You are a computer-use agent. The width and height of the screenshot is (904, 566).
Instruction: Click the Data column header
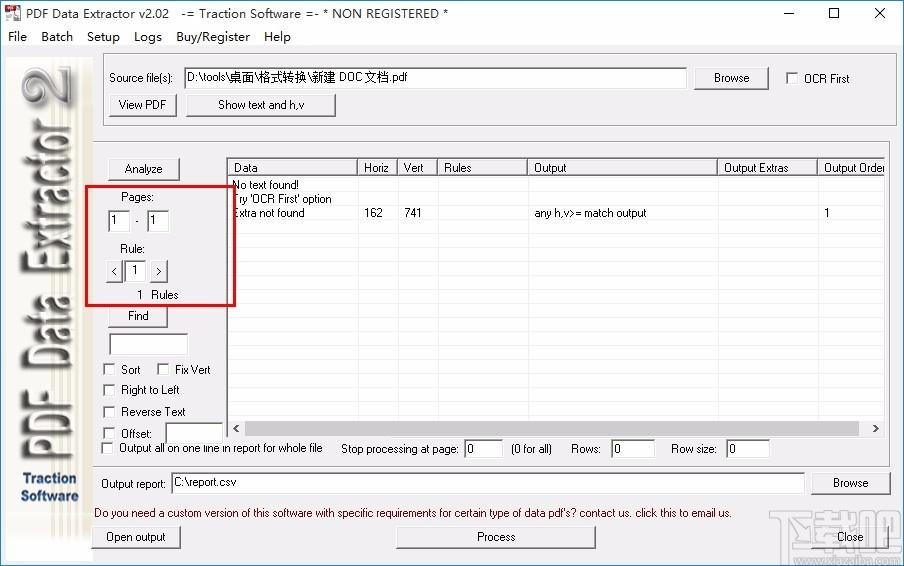(292, 168)
